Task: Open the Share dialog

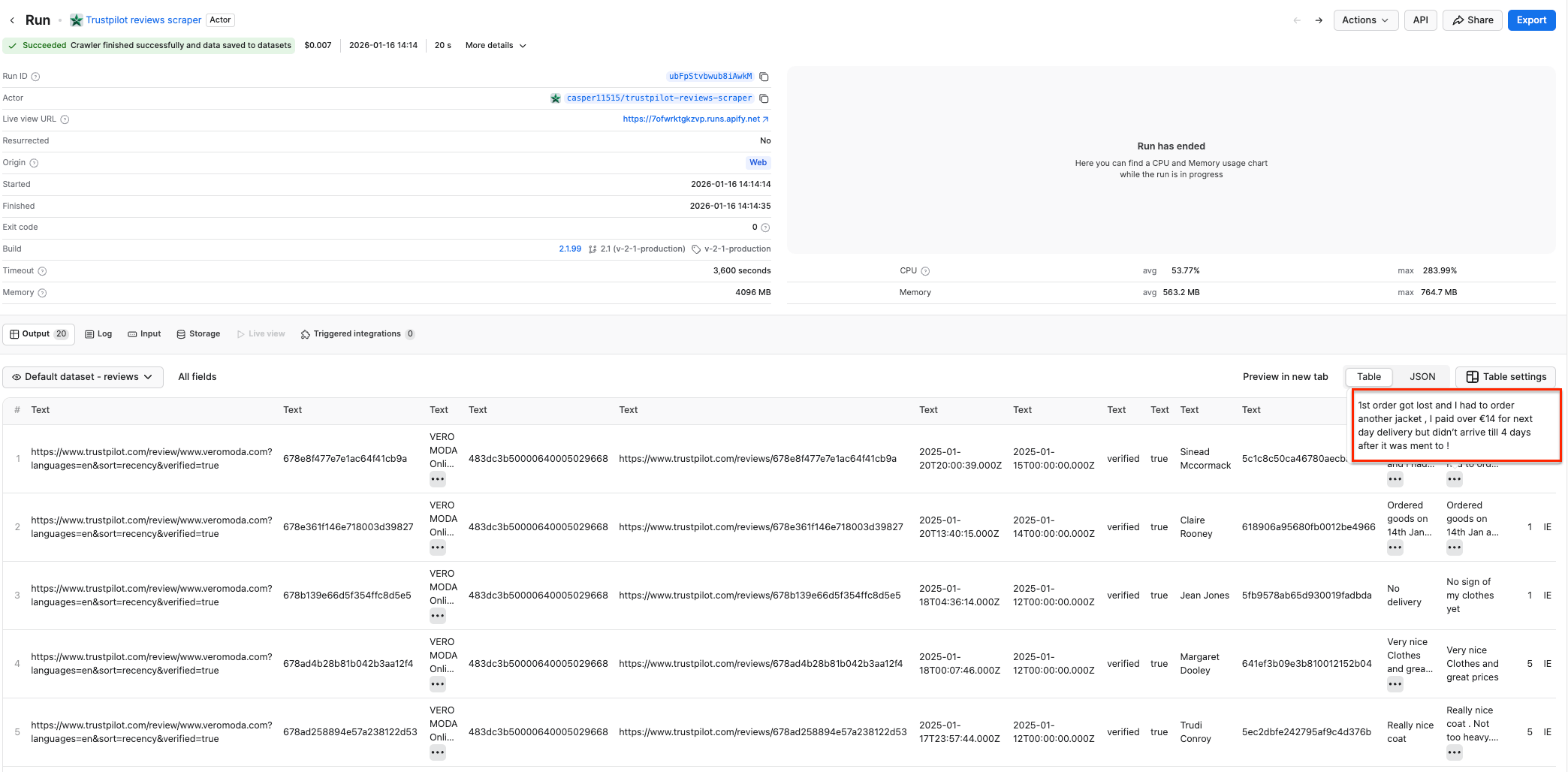Action: pos(1471,20)
